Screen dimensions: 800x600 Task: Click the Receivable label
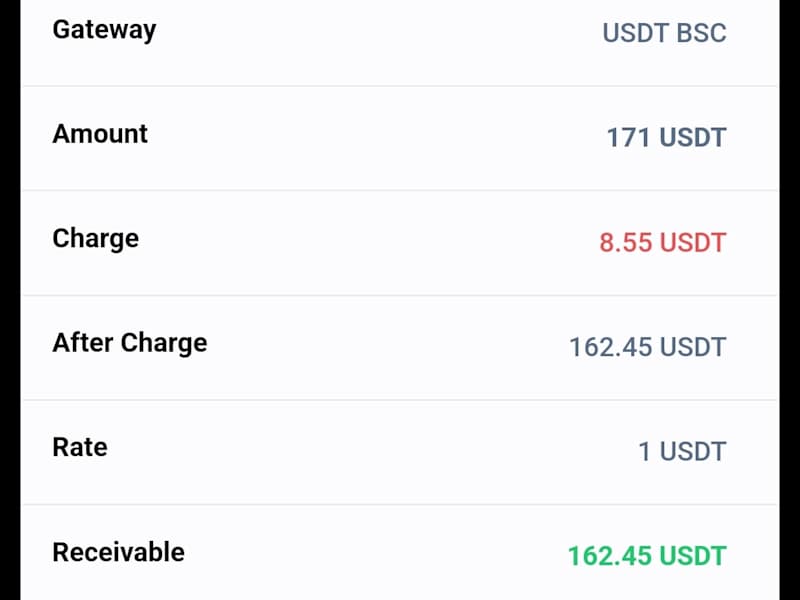click(118, 552)
